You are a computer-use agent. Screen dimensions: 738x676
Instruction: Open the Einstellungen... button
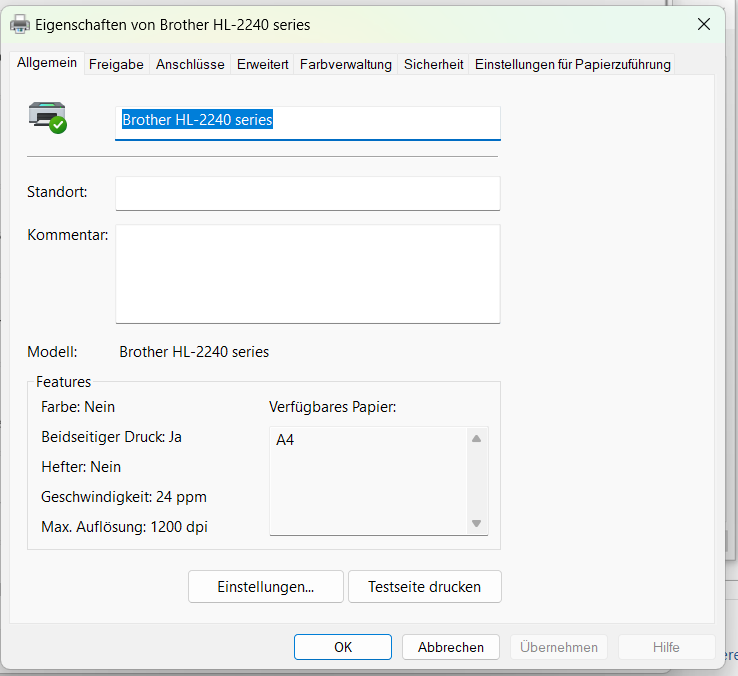point(266,587)
